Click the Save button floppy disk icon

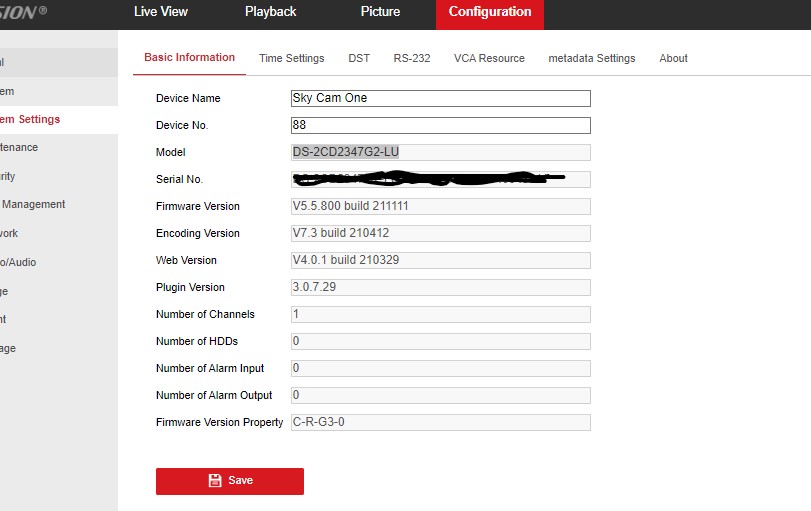[x=214, y=481]
